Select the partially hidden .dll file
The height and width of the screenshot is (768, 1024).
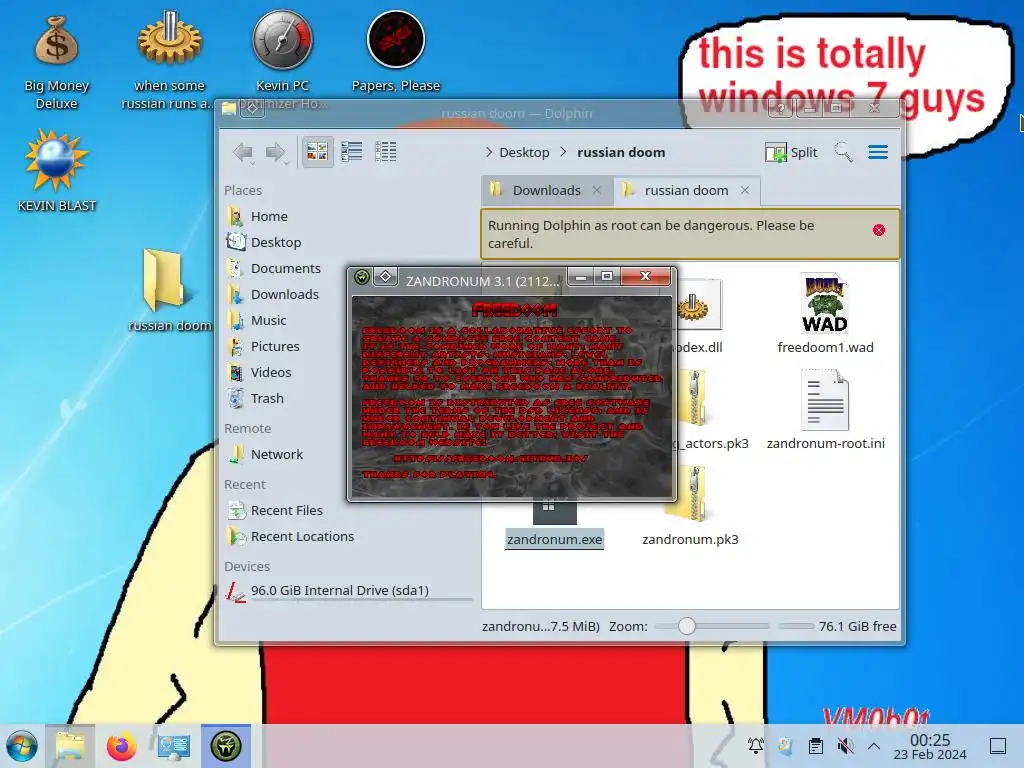699,315
